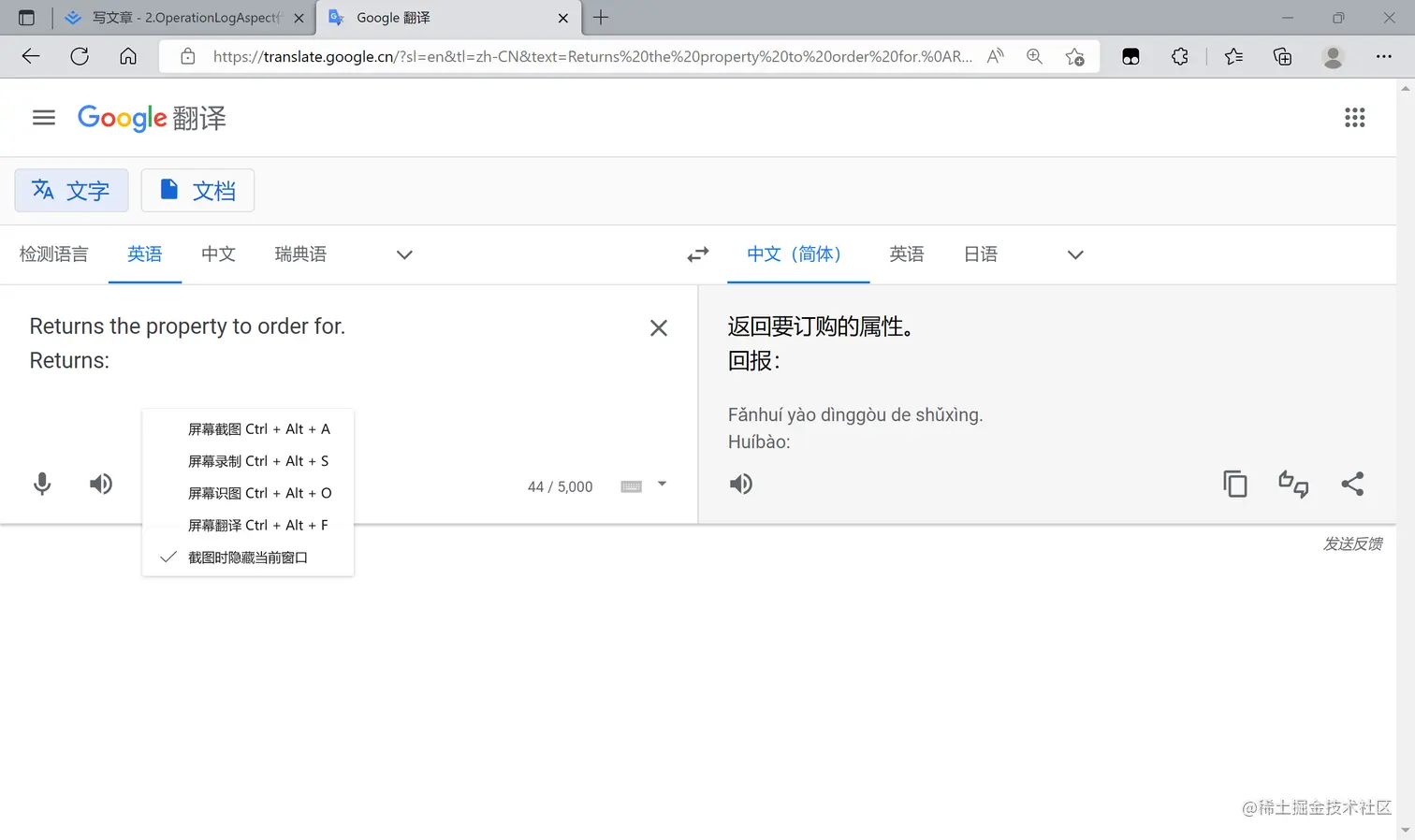Listen to the source text
1415x840 pixels.
coord(101,484)
